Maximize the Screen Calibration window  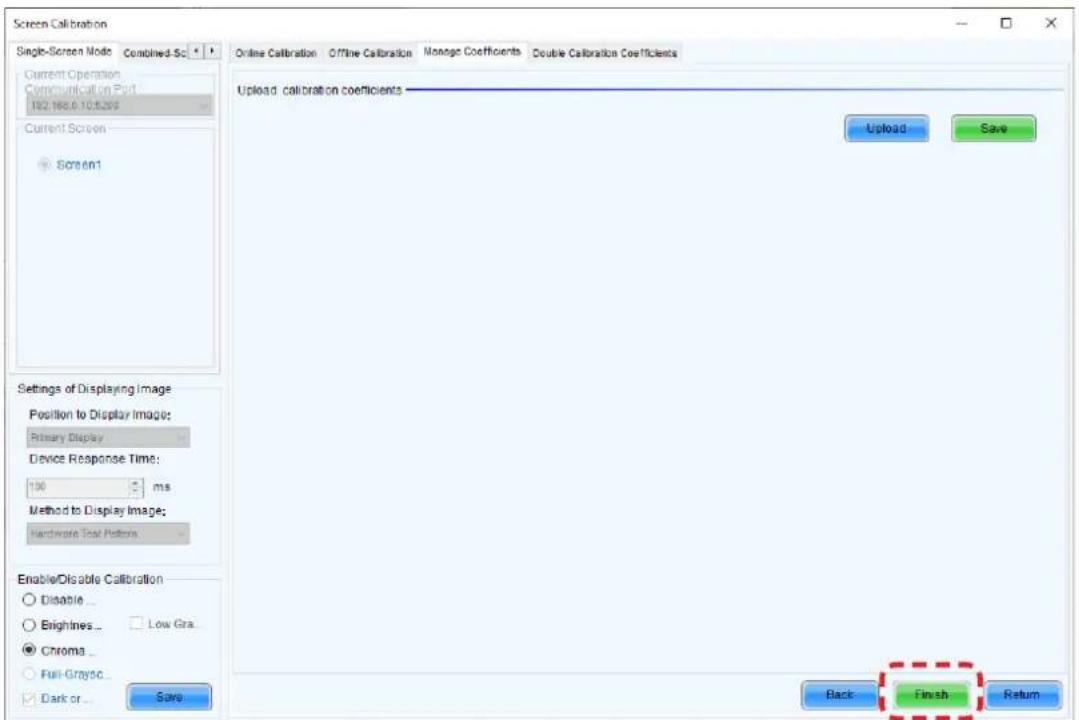[x=1006, y=23]
